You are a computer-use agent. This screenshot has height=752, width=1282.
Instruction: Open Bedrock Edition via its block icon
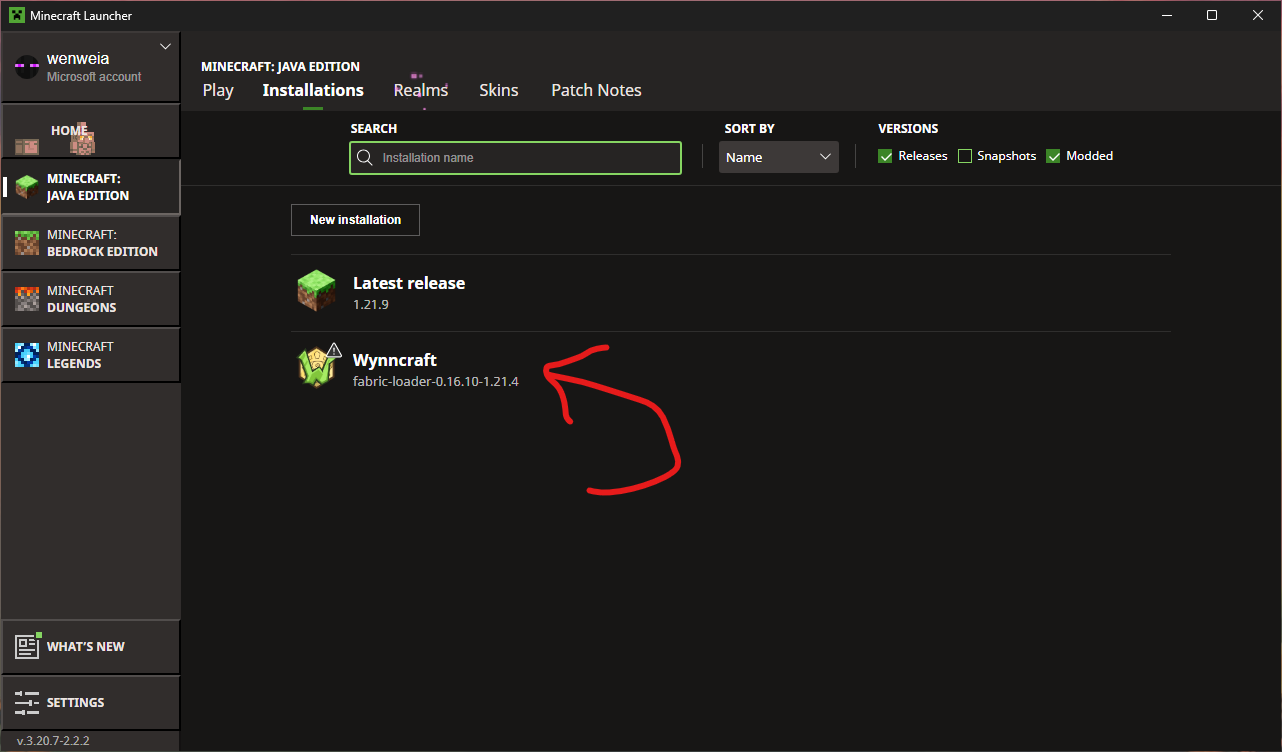27,243
